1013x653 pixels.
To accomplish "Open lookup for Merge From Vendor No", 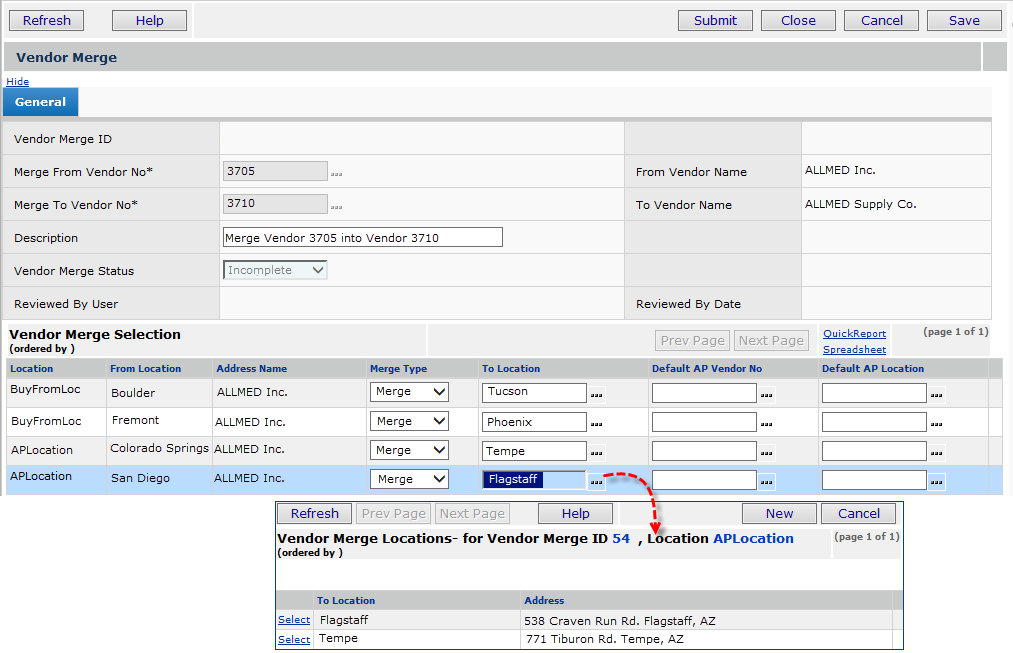I will [x=337, y=174].
